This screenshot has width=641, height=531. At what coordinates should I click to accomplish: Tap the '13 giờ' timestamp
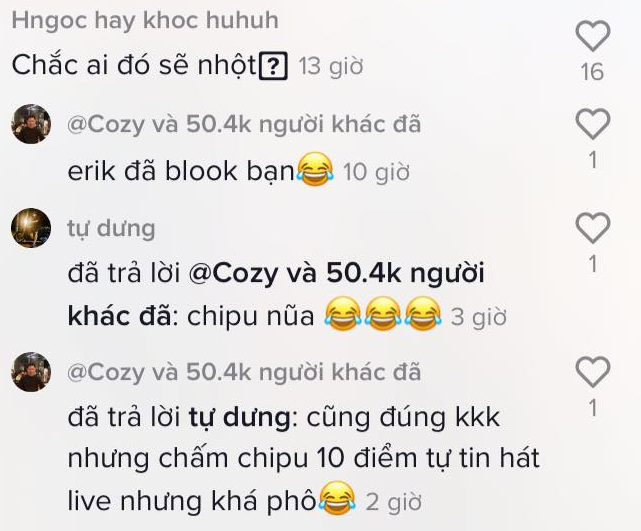(x=331, y=66)
